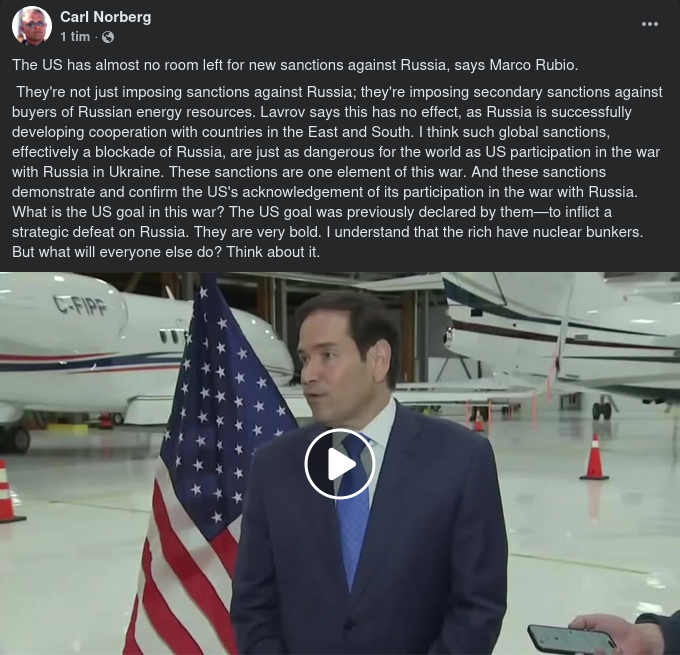Click the Carl Norberg author name
680x655 pixels.
tap(106, 17)
